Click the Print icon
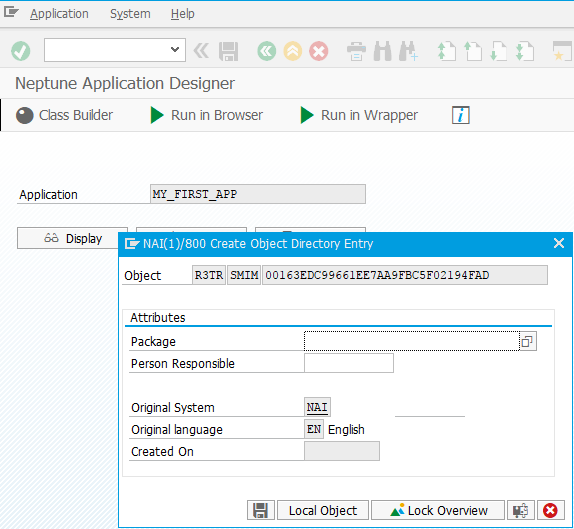Image resolution: width=574 pixels, height=529 pixels. pos(356,51)
